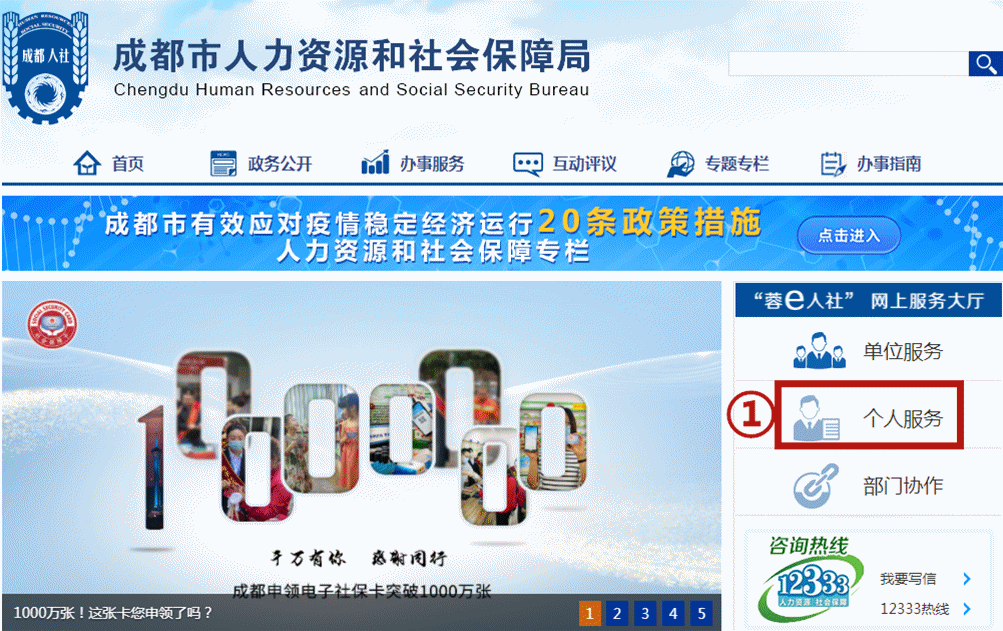Click the 成都市人力资源和社会保障局 site title
The width and height of the screenshot is (1003, 631).
[x=352, y=56]
